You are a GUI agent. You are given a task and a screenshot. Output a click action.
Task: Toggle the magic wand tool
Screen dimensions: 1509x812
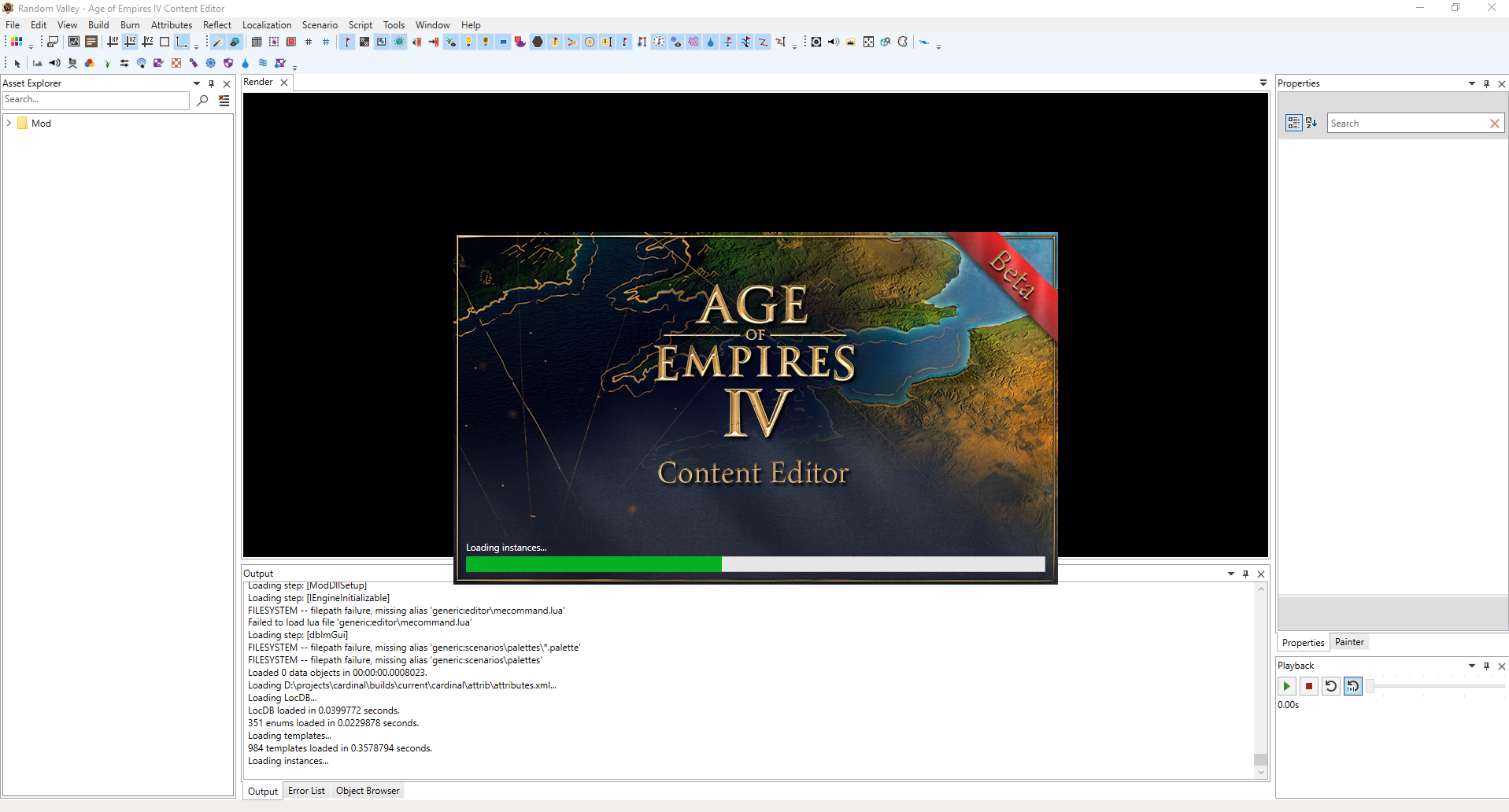pos(217,42)
